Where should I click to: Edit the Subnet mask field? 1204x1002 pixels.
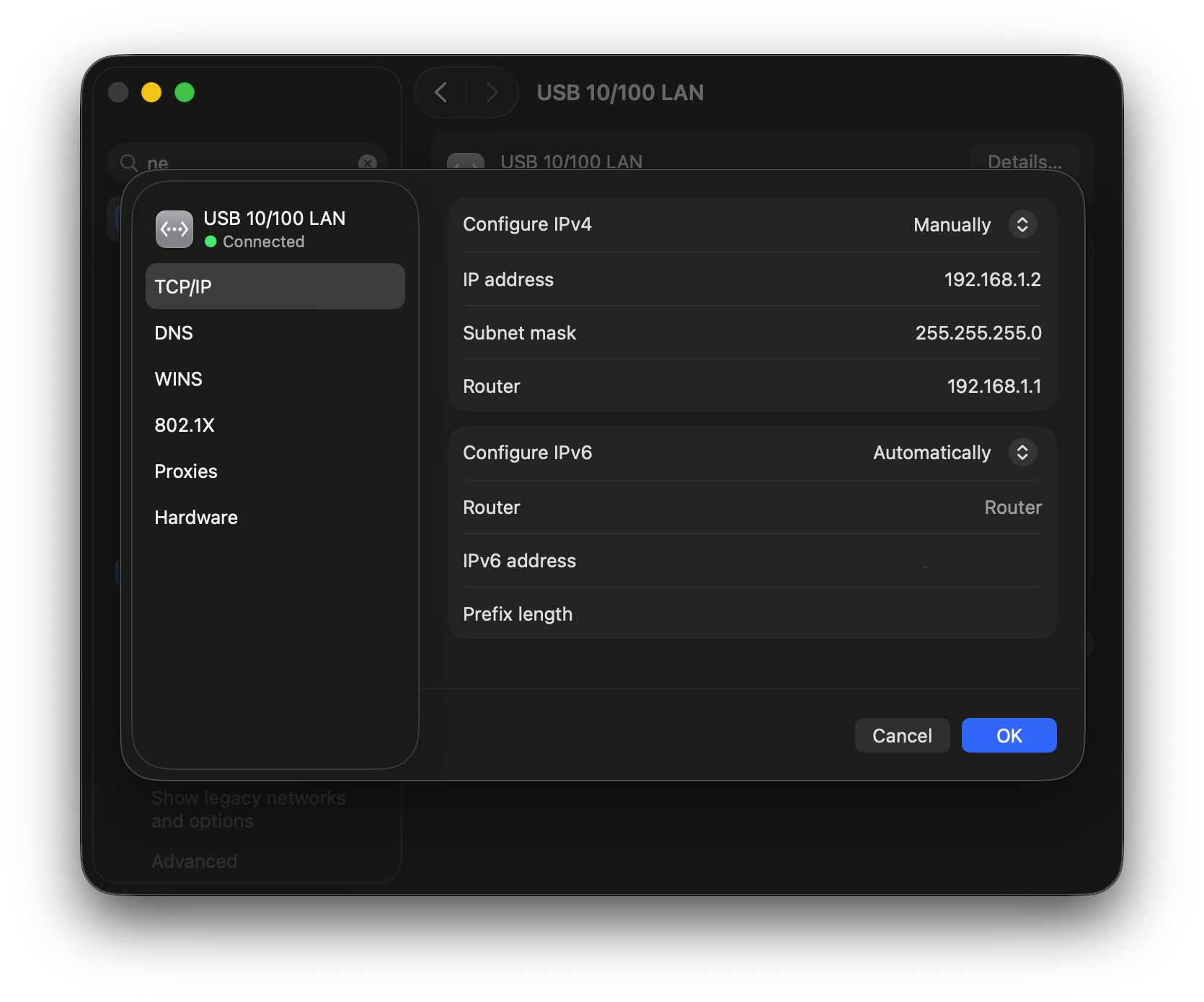pos(978,333)
